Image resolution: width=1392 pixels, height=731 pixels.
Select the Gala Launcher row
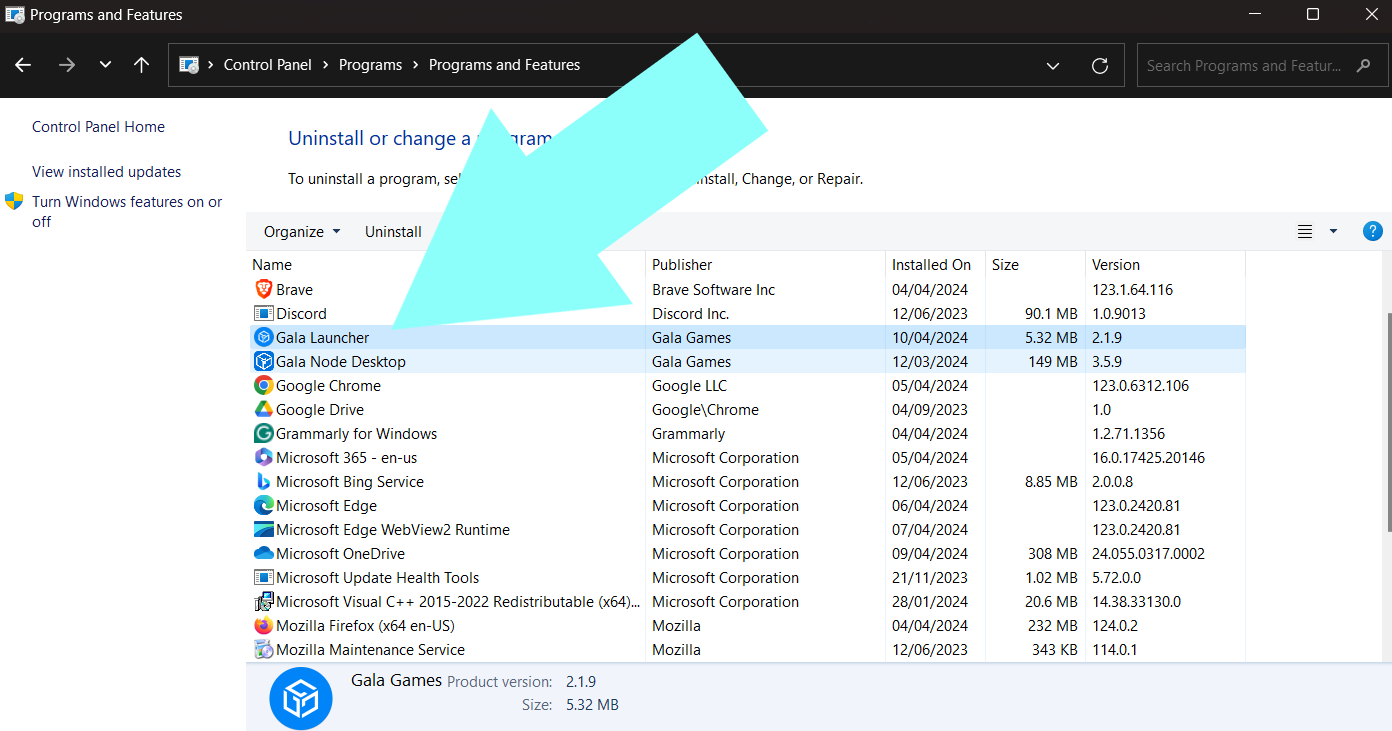click(x=746, y=337)
